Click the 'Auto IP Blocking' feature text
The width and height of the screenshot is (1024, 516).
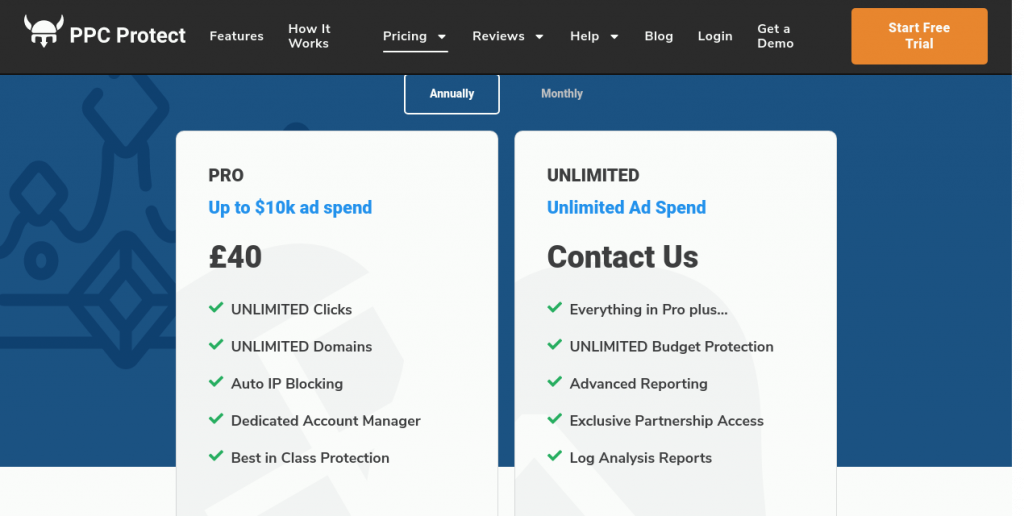click(287, 384)
